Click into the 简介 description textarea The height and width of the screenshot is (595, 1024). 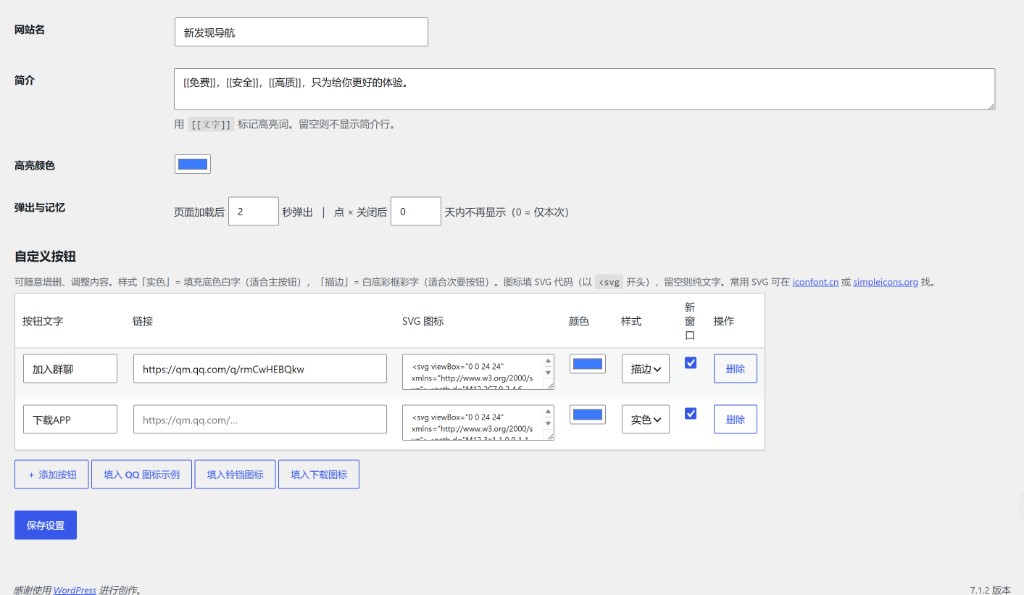[584, 89]
